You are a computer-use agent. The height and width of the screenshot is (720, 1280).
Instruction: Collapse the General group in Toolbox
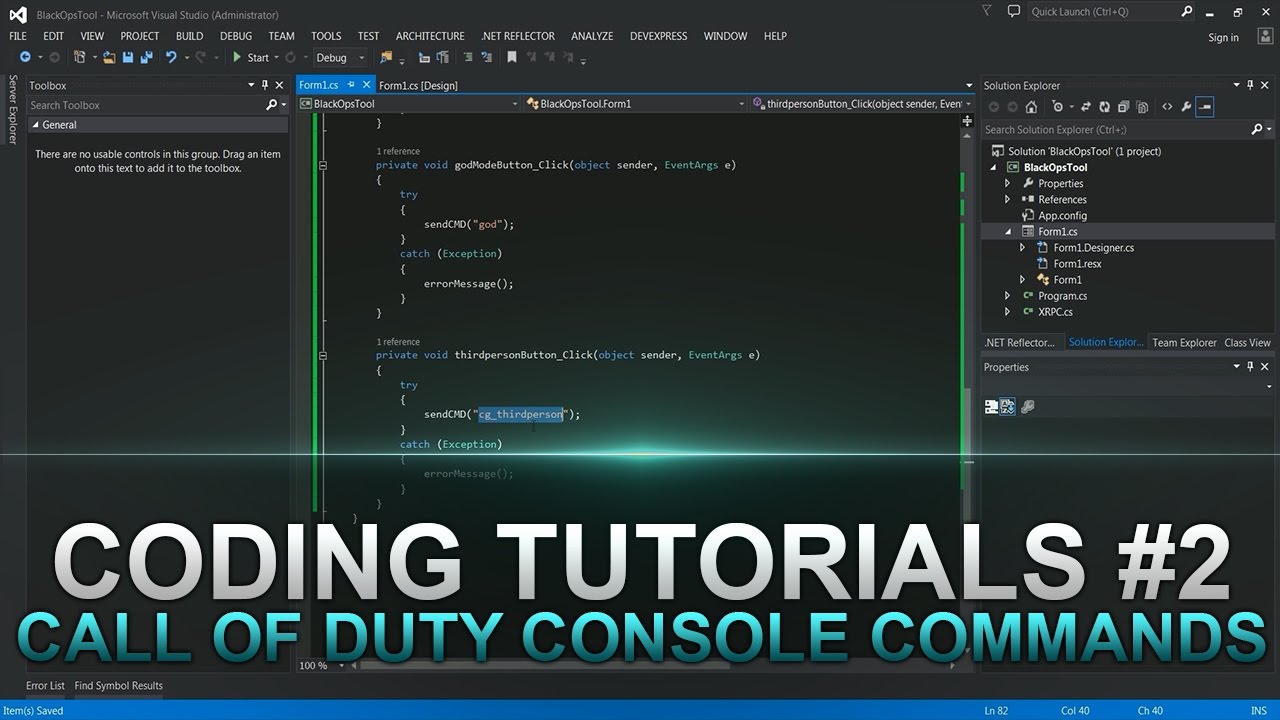pyautogui.click(x=36, y=125)
